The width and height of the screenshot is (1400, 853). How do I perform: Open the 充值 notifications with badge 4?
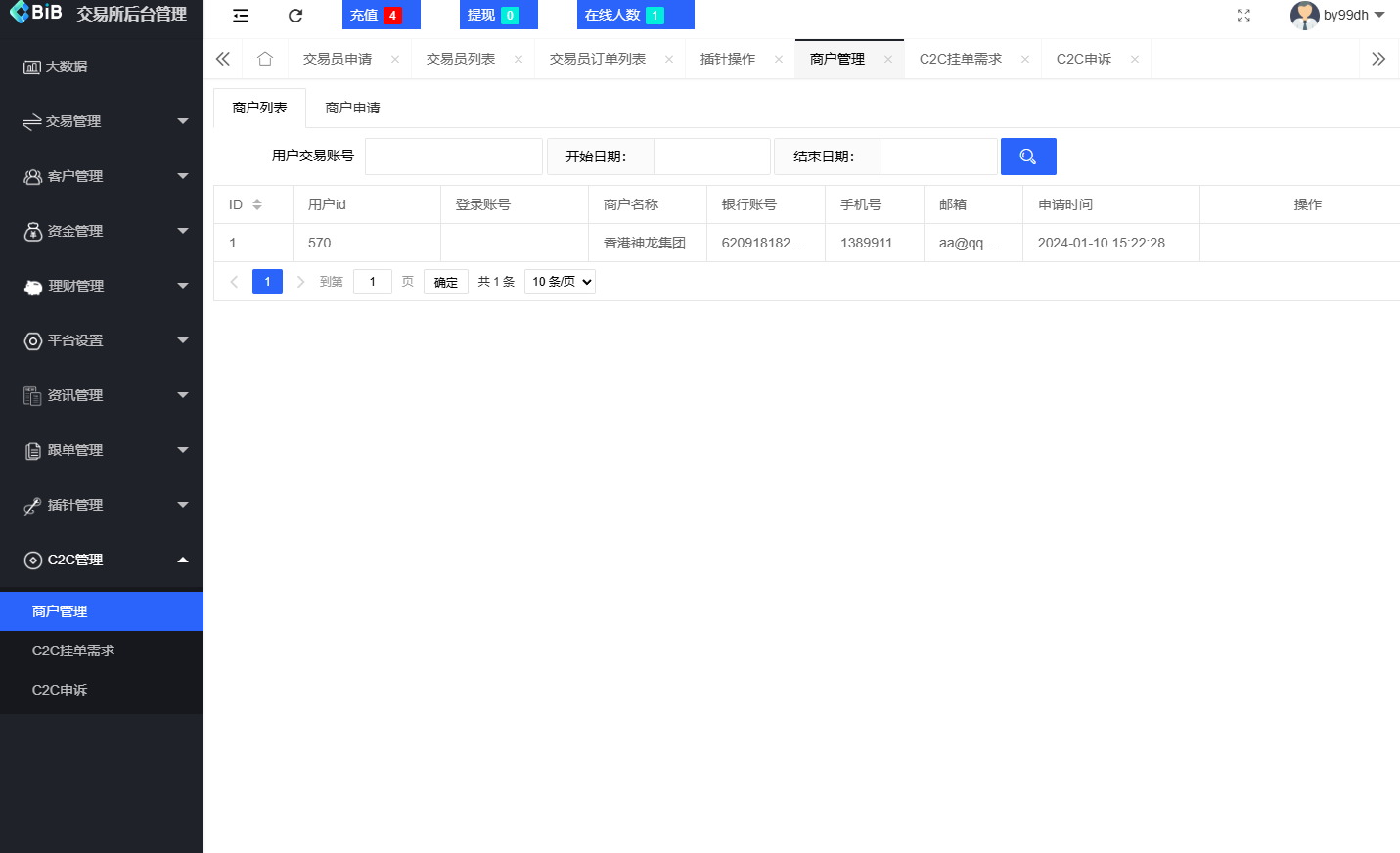(x=381, y=15)
